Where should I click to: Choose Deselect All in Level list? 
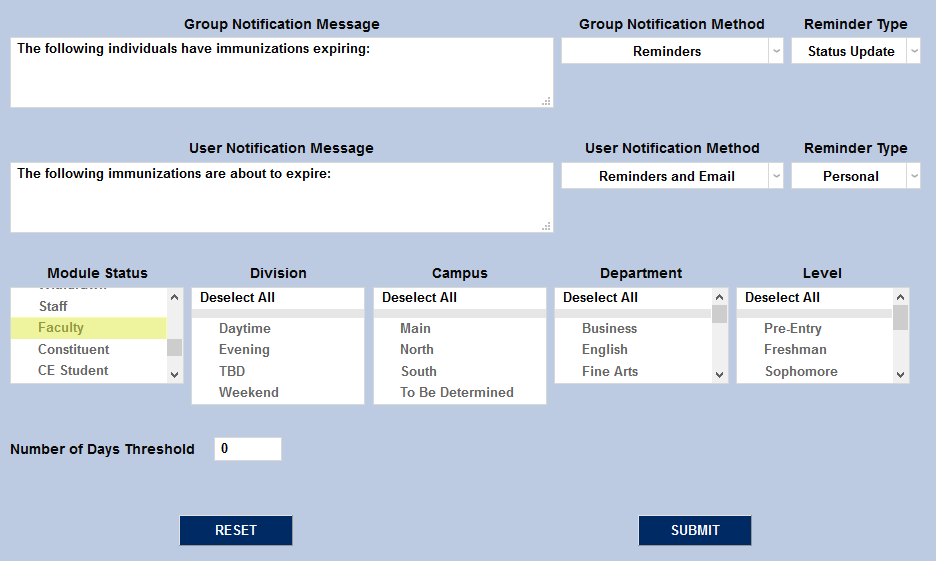point(815,298)
